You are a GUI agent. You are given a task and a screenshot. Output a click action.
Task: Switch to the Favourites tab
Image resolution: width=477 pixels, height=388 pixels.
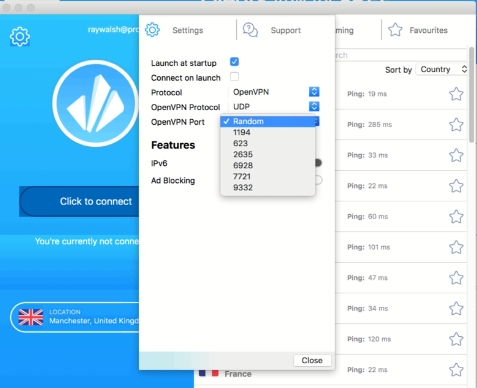click(418, 30)
